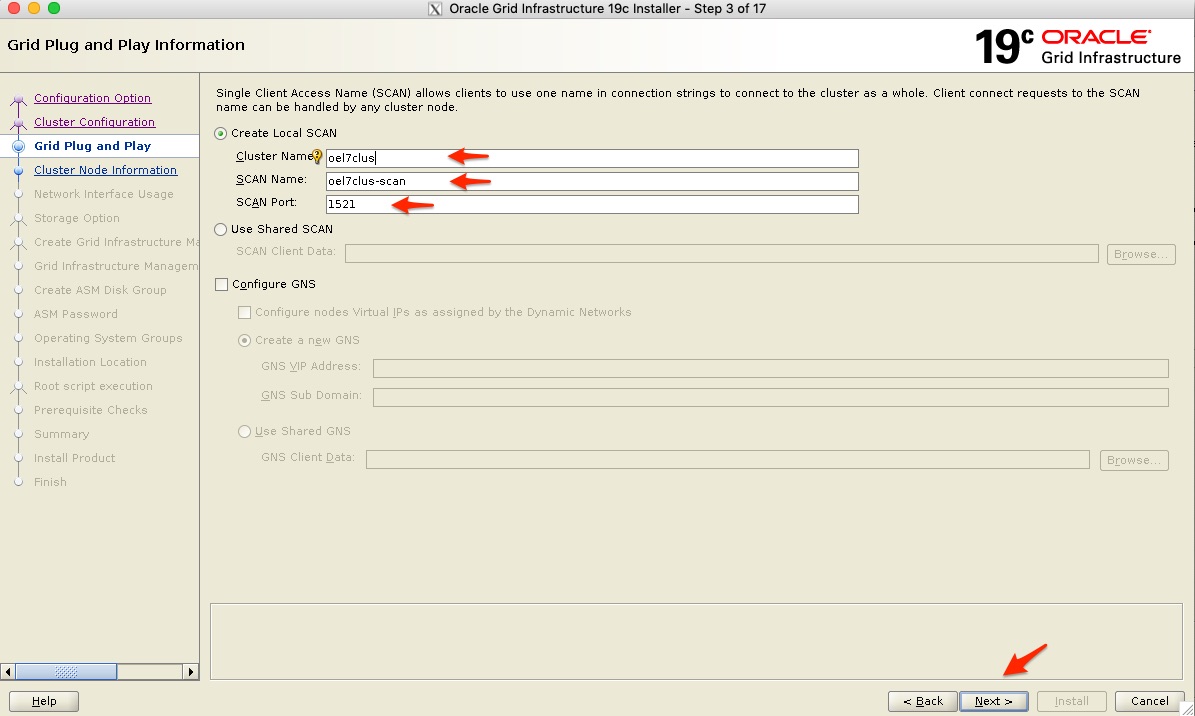Click the X11 icon in title bar
The width and height of the screenshot is (1195, 716).
434,8
